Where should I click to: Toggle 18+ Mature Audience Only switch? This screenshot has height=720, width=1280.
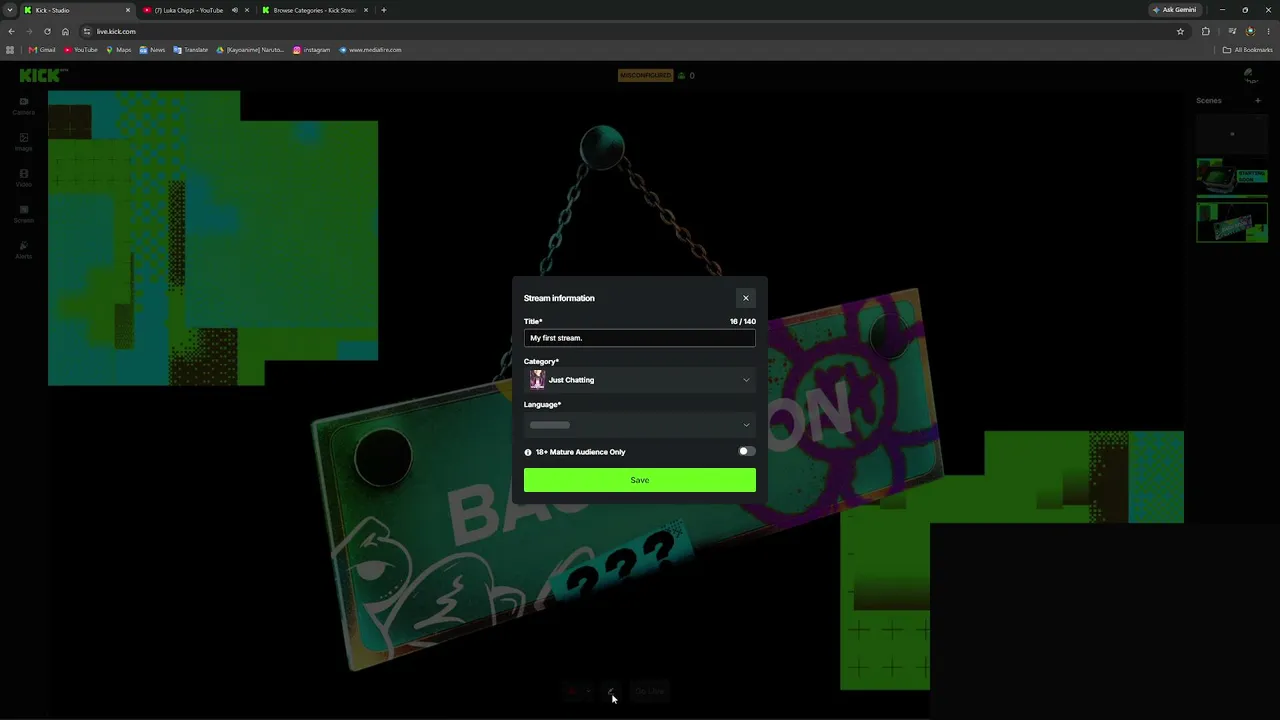(746, 452)
